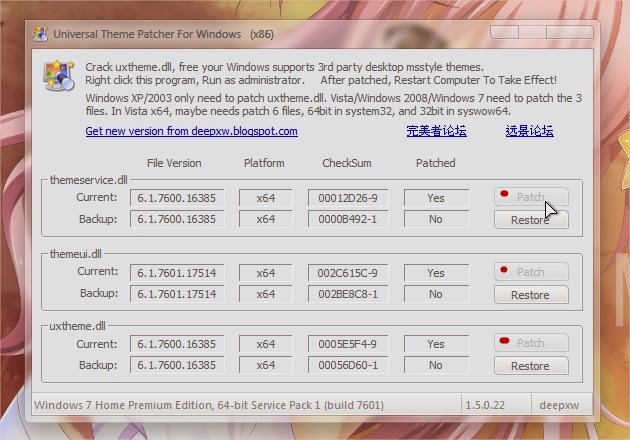
Task: Click the red dot on uxtheme.dll Patch button
Action: coord(504,341)
